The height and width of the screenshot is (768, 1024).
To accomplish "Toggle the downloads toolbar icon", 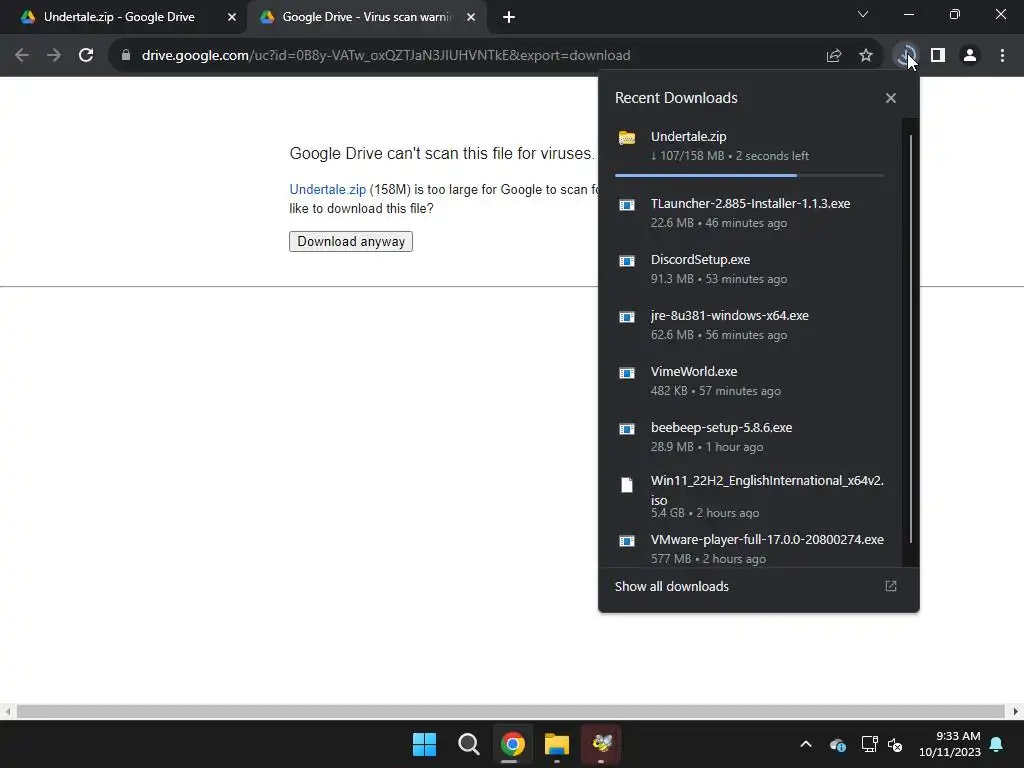I will tap(906, 56).
